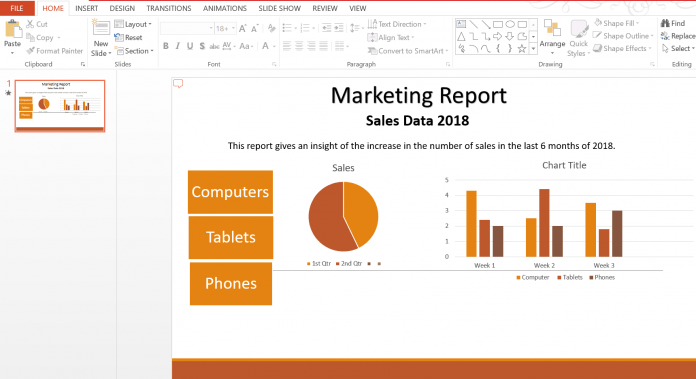Open Quick Styles gallery
The image size is (696, 379).
(x=578, y=39)
